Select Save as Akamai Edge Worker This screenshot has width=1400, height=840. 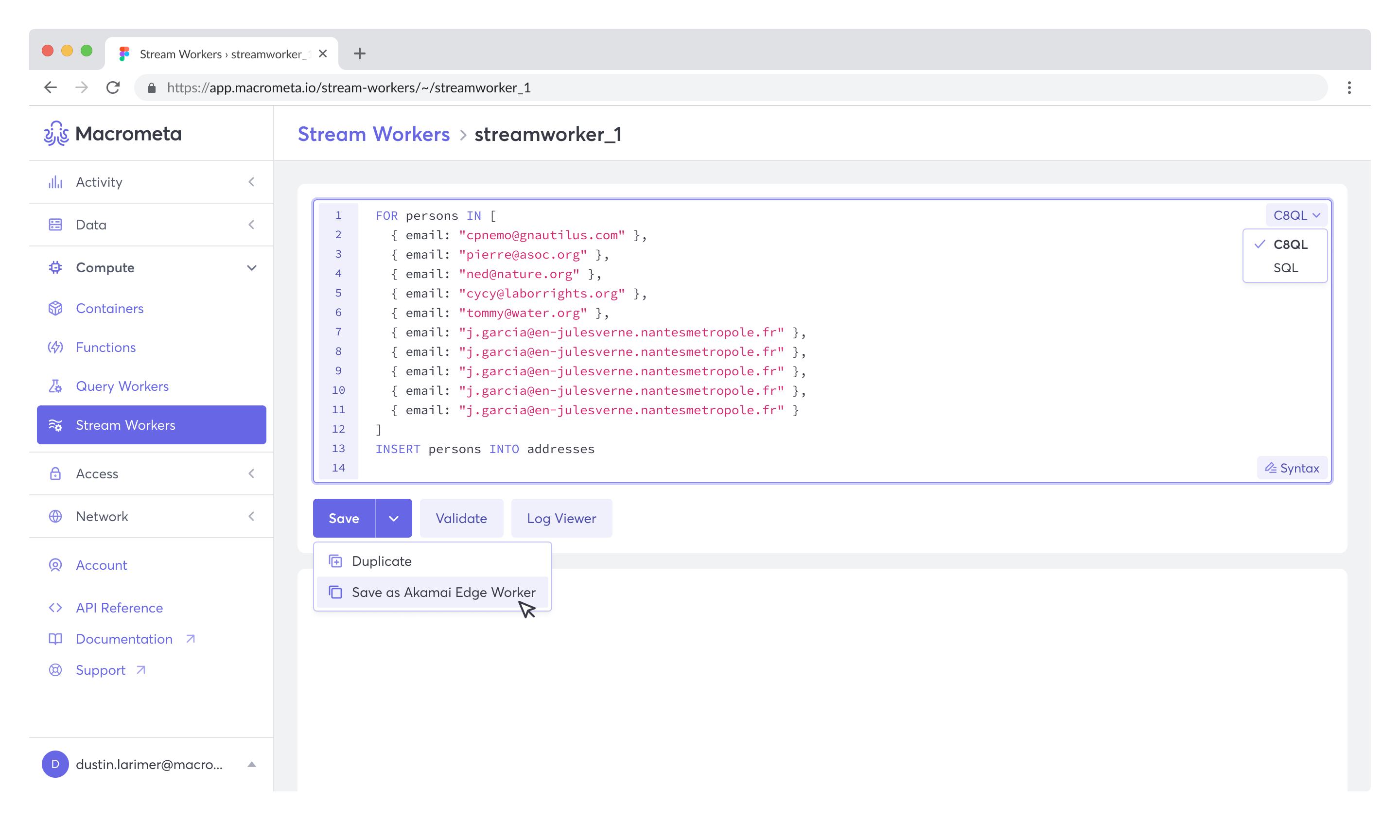pos(443,592)
